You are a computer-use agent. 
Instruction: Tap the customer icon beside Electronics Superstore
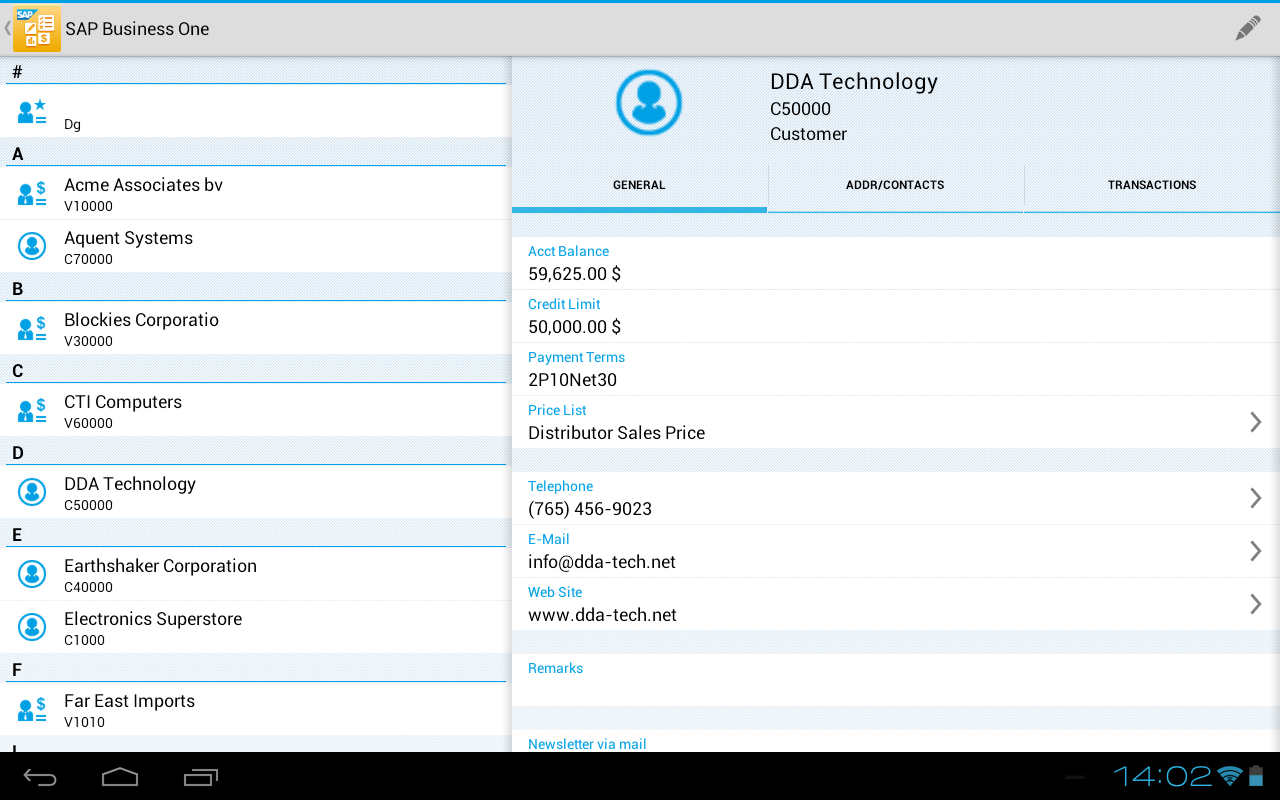click(x=31, y=627)
